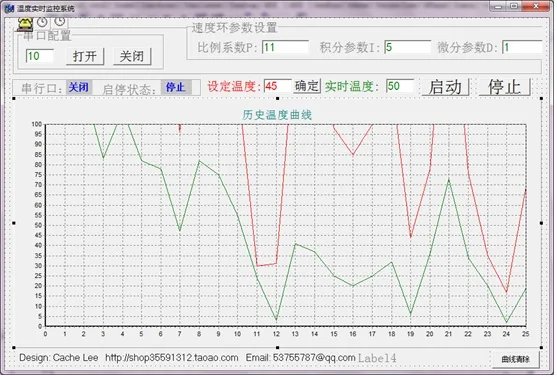Click the green curve peak near x=21
Viewport: 557px width, 377px height.
(449, 180)
